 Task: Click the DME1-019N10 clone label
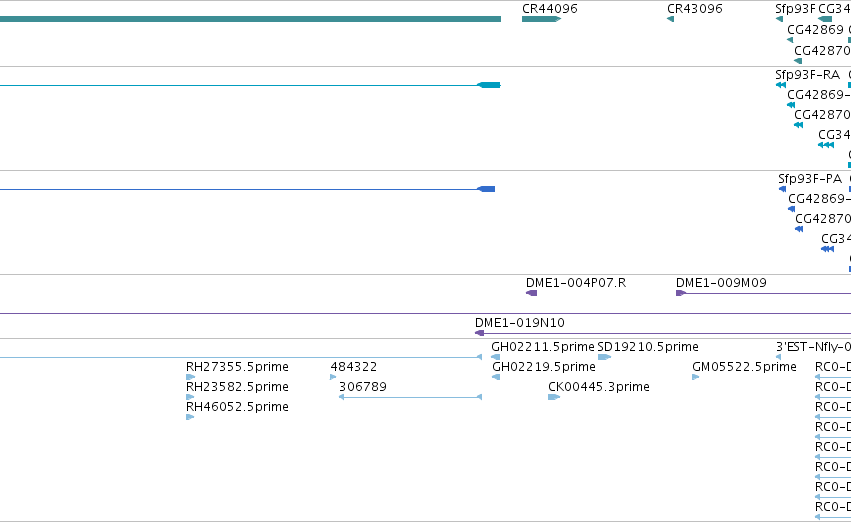520,323
